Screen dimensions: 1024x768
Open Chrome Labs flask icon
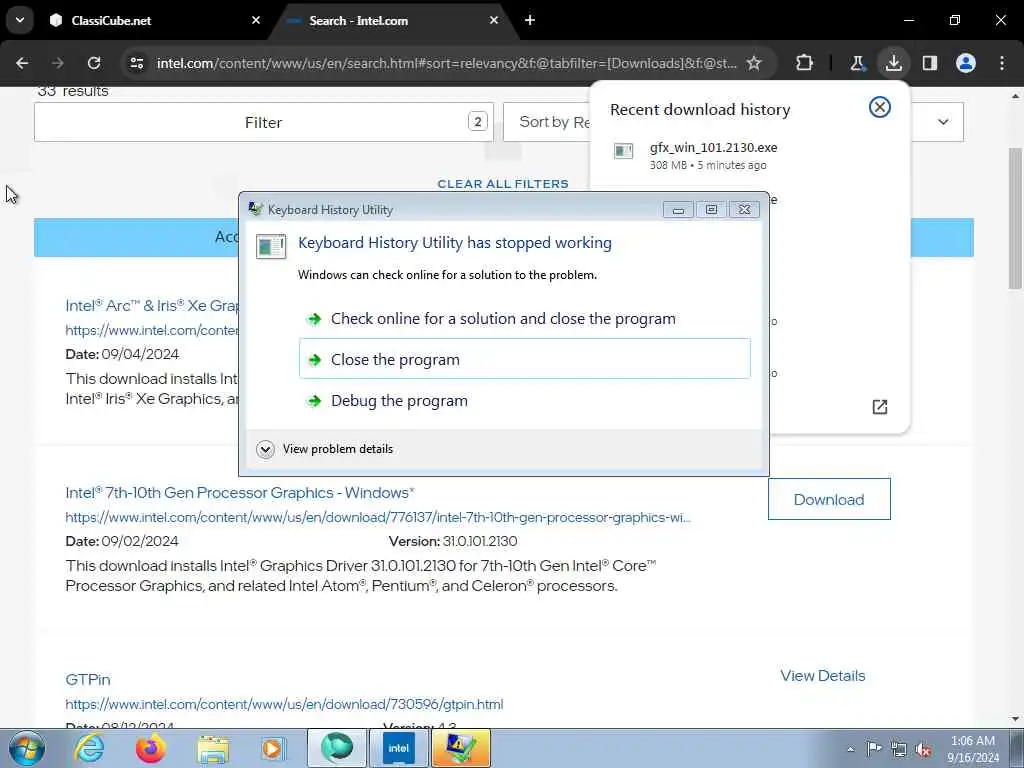click(857, 63)
